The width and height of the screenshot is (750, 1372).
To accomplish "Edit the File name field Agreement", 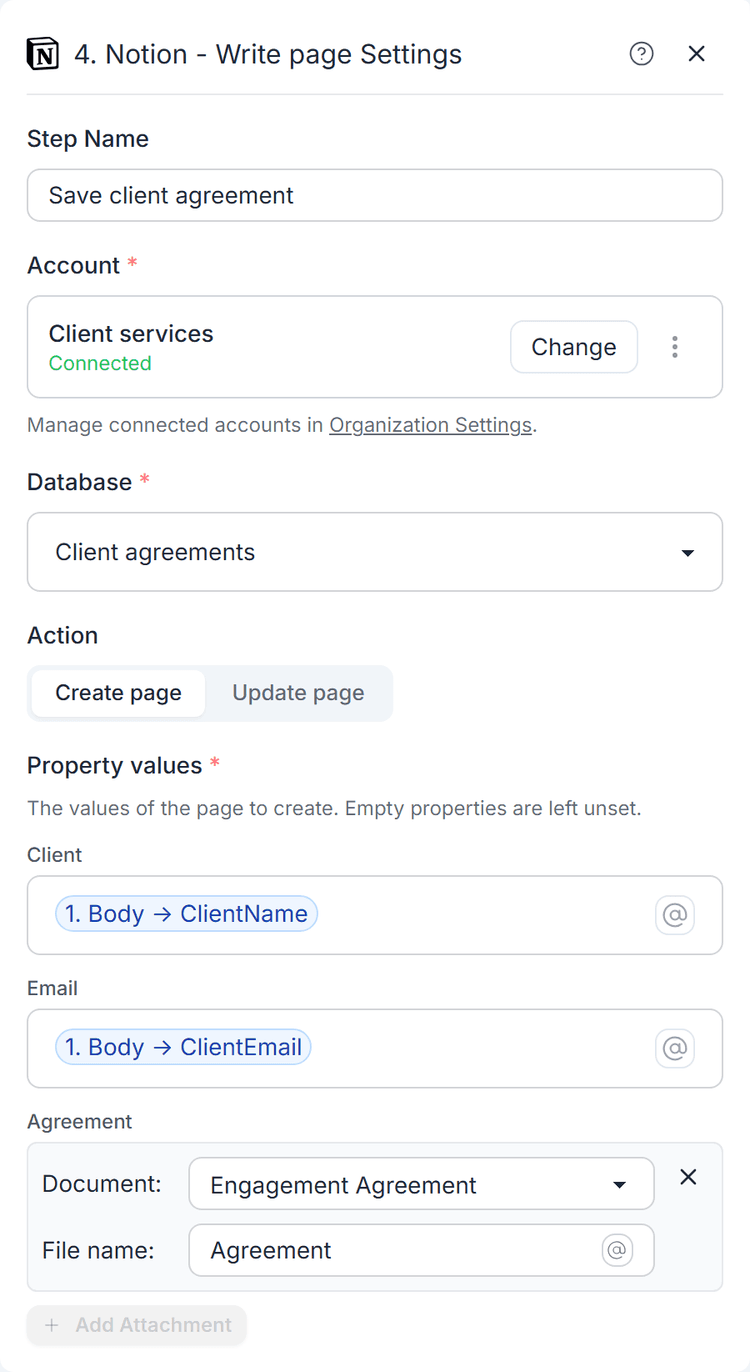I will tap(421, 1250).
